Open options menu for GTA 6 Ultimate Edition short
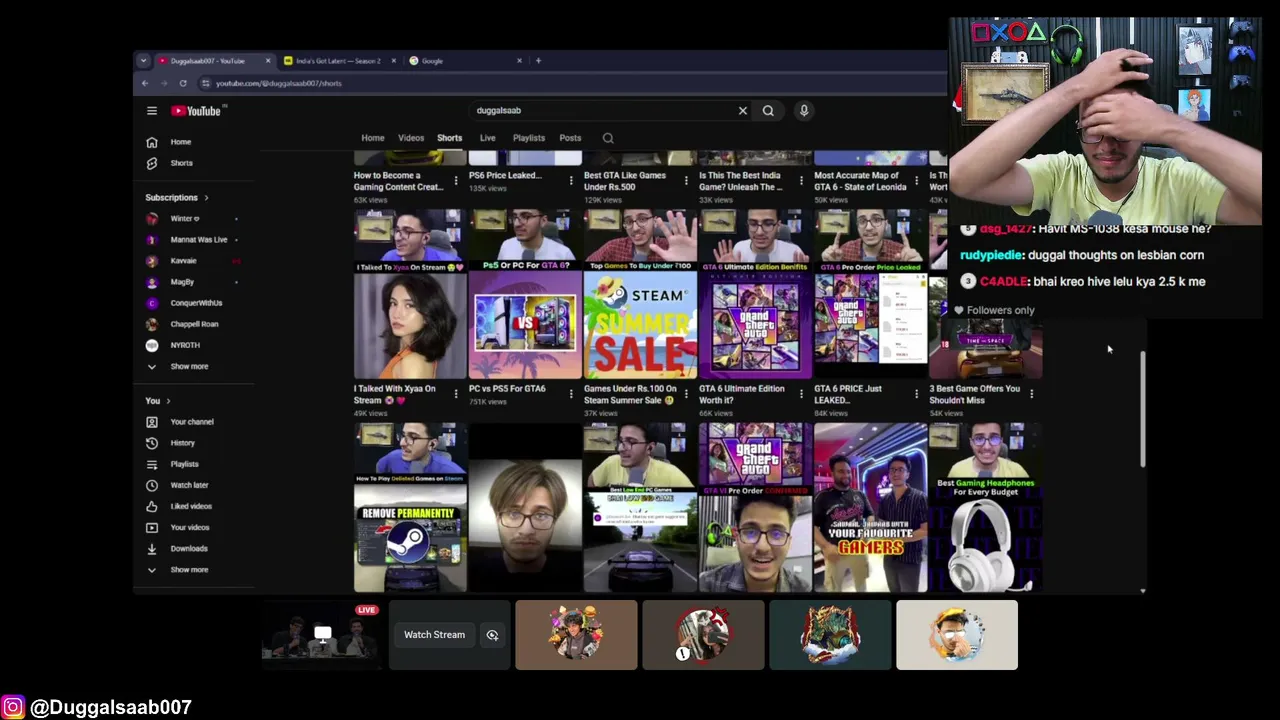 [801, 394]
